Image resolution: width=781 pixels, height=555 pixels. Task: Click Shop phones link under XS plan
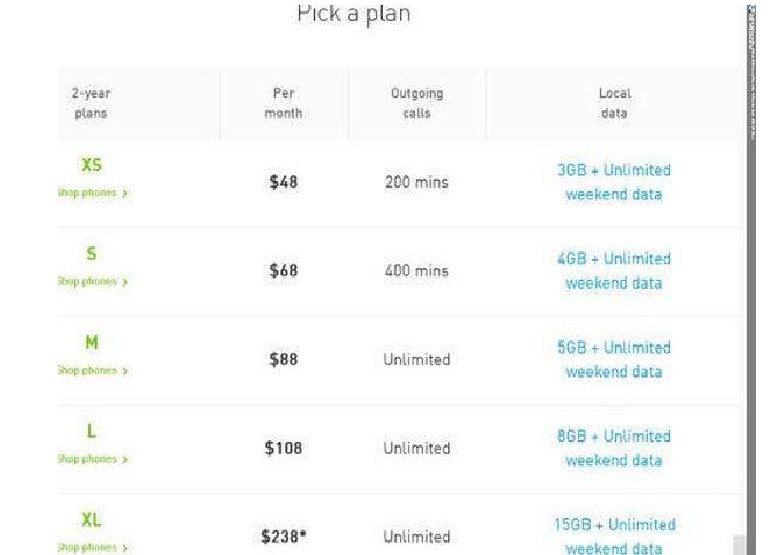click(x=92, y=193)
